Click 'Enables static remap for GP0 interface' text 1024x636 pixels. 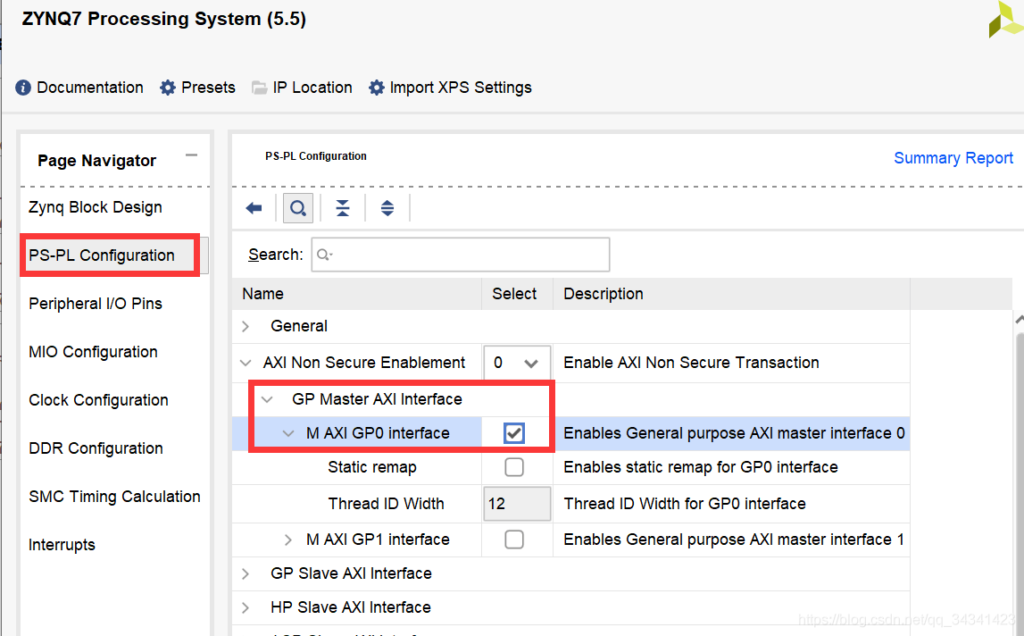(x=701, y=467)
